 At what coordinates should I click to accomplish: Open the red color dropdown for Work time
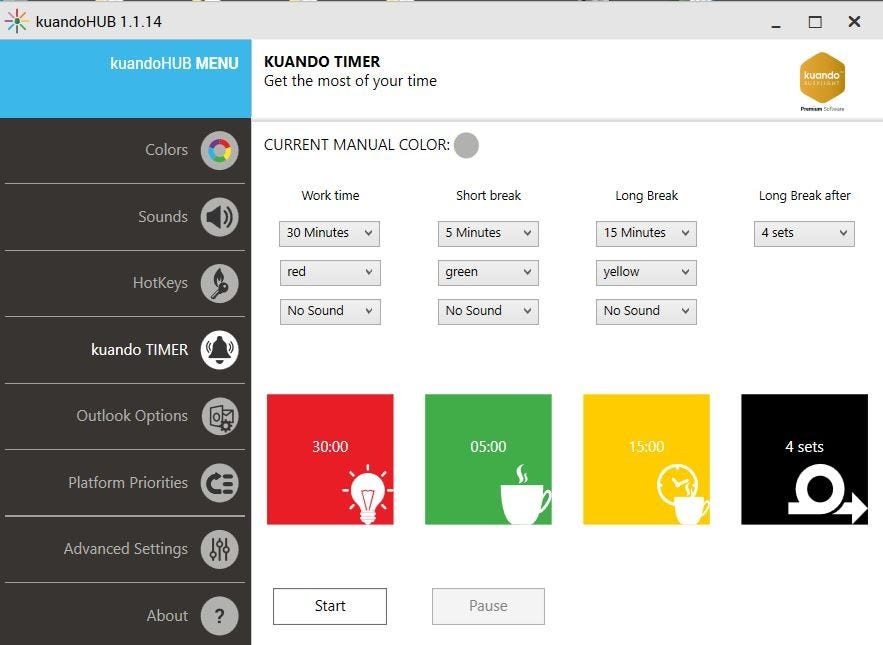(330, 273)
